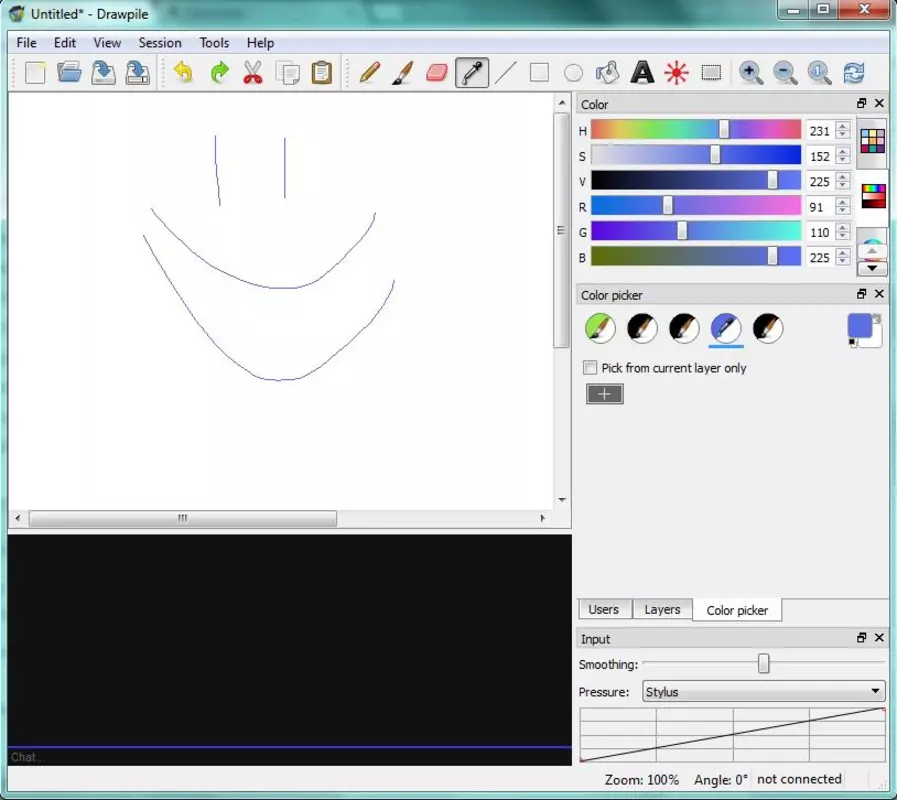
Task: Adjust the Hue slider
Action: click(696, 130)
